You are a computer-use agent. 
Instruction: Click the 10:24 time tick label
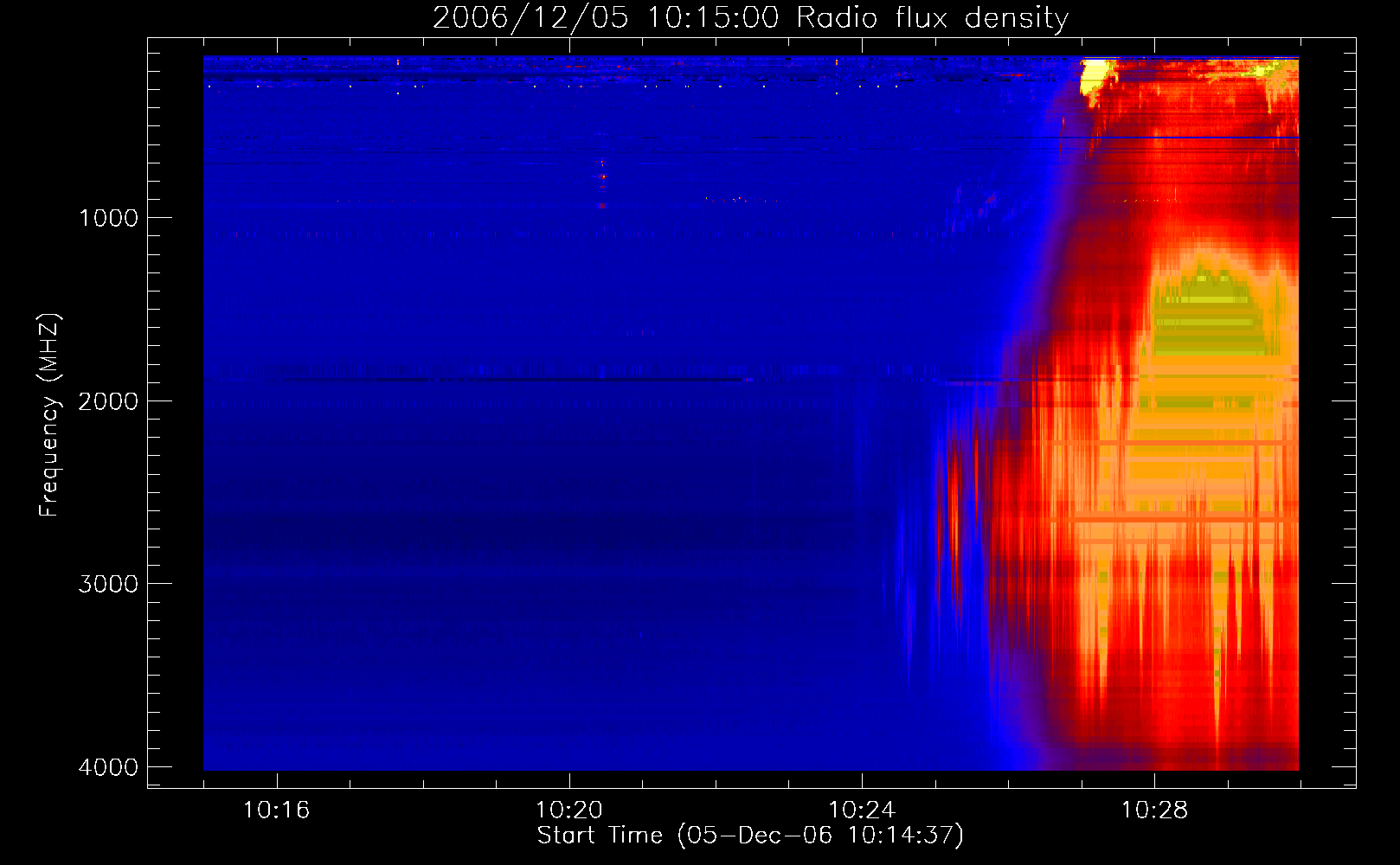862,810
